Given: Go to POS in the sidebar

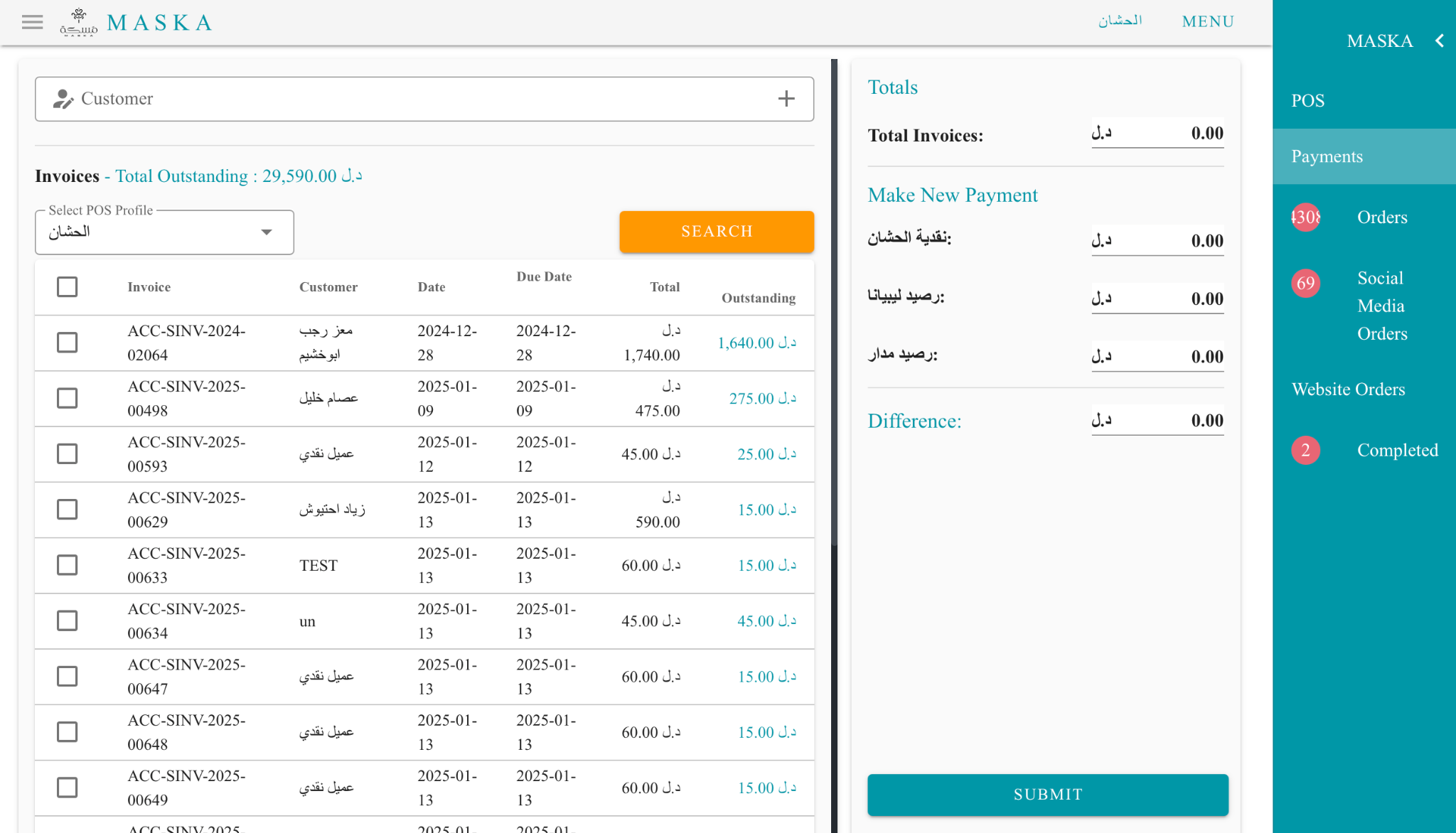Looking at the screenshot, I should 1308,101.
